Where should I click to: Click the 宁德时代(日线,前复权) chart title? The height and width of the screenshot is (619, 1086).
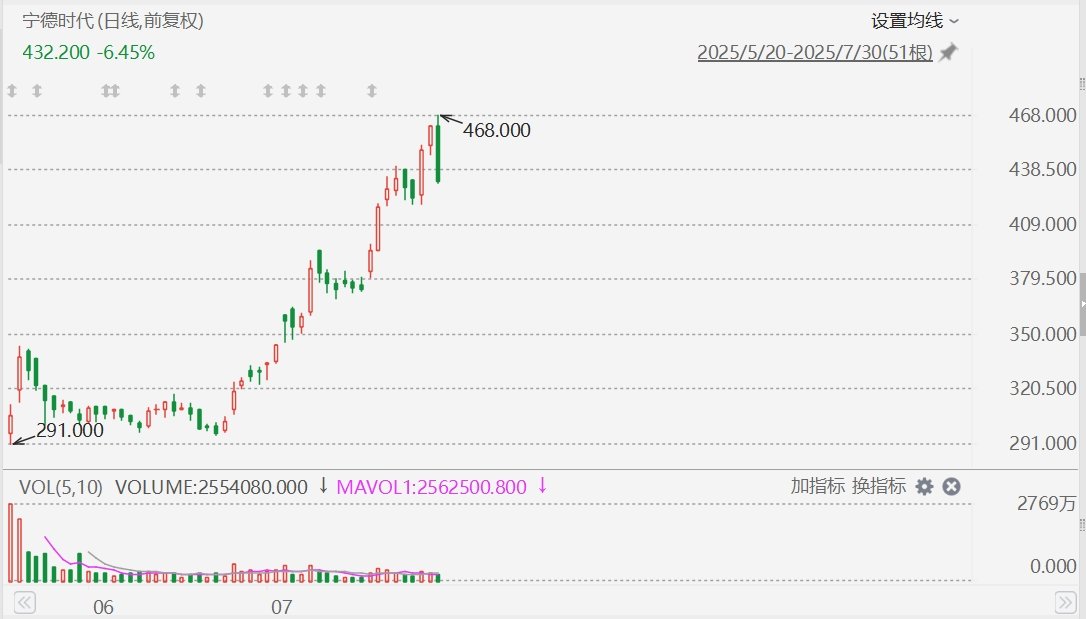click(113, 21)
